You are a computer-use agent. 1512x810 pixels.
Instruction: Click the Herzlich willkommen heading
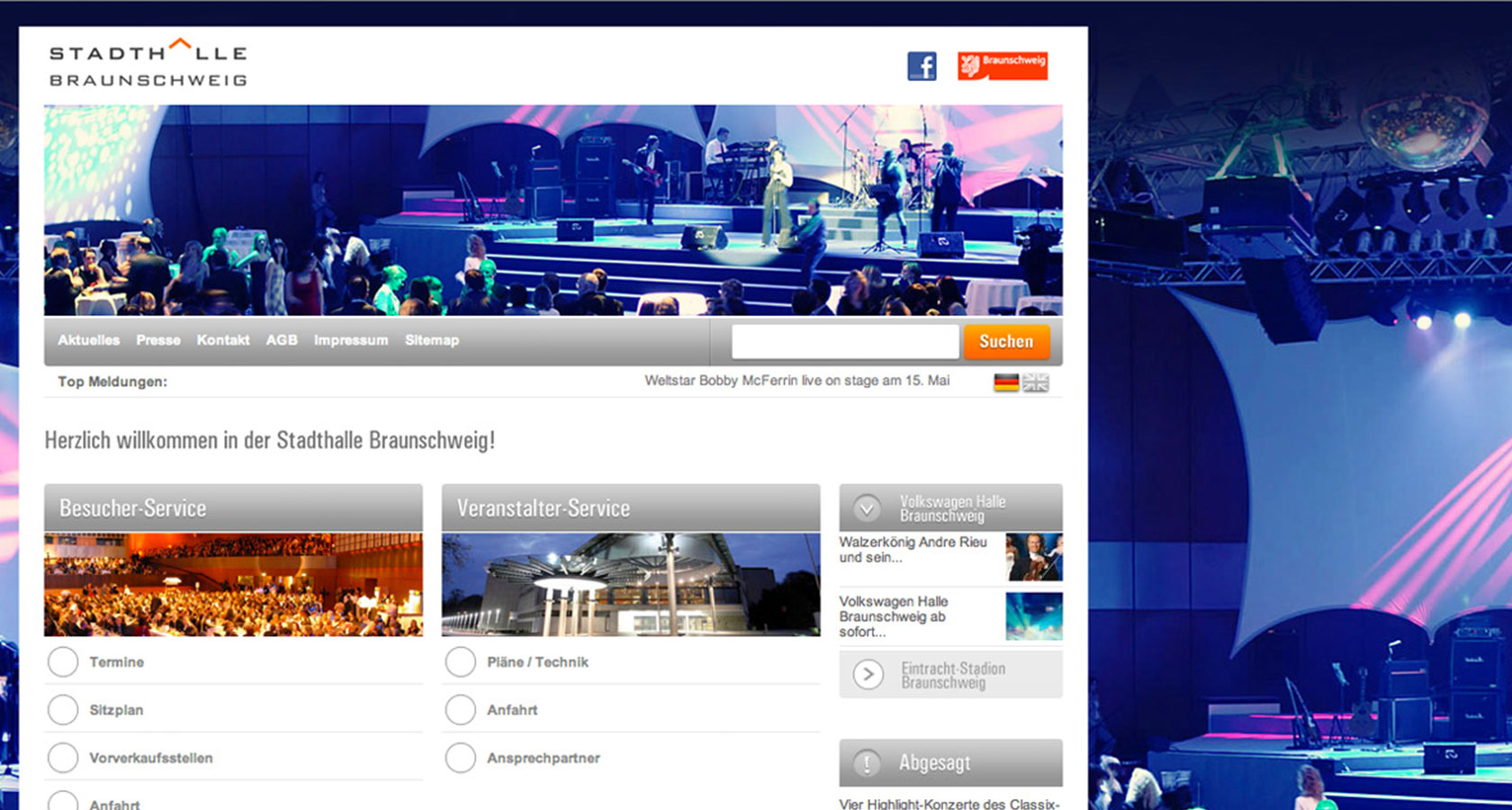click(270, 440)
